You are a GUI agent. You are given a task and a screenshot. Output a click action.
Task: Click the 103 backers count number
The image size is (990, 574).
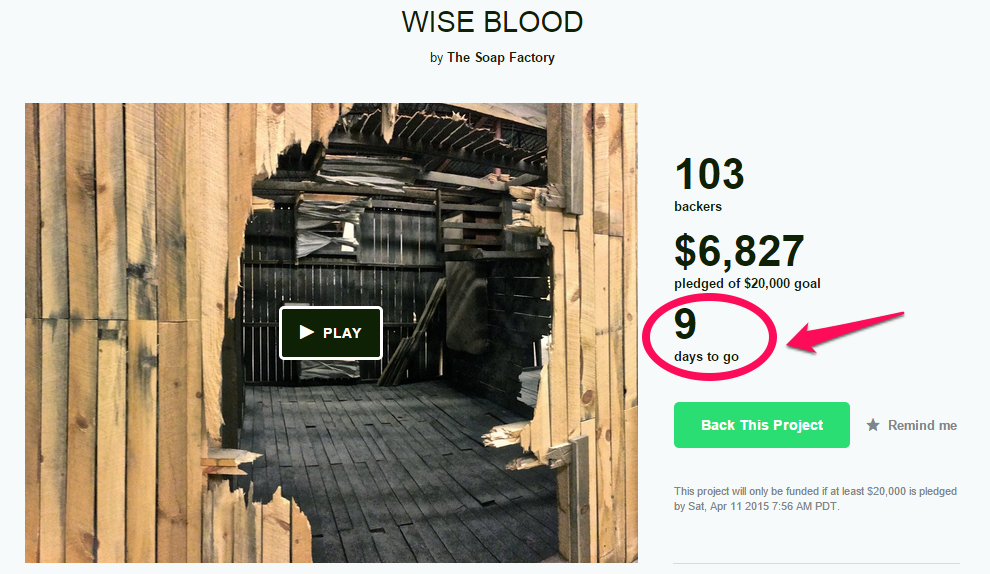710,174
